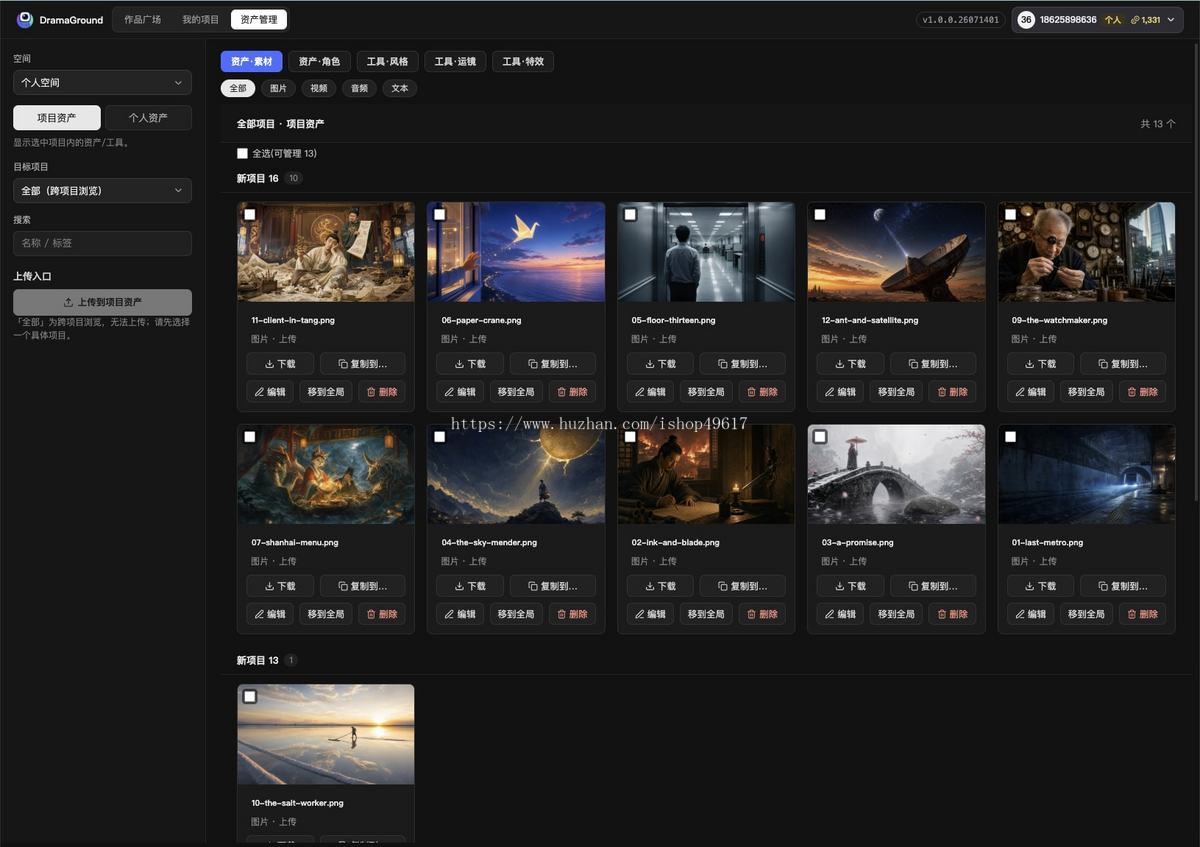This screenshot has width=1200, height=847.
Task: Check the 05-floor-thirteen.png thumbnail checkbox
Action: (630, 214)
